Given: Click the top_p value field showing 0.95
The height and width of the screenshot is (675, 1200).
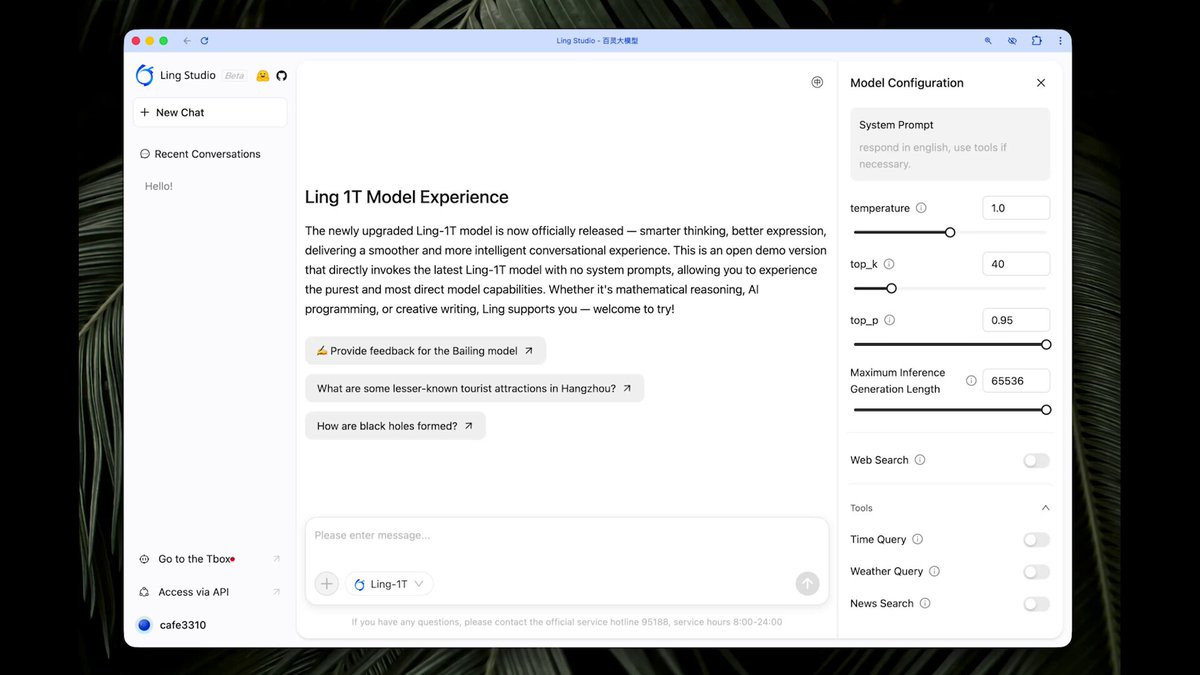Looking at the screenshot, I should [x=1016, y=320].
